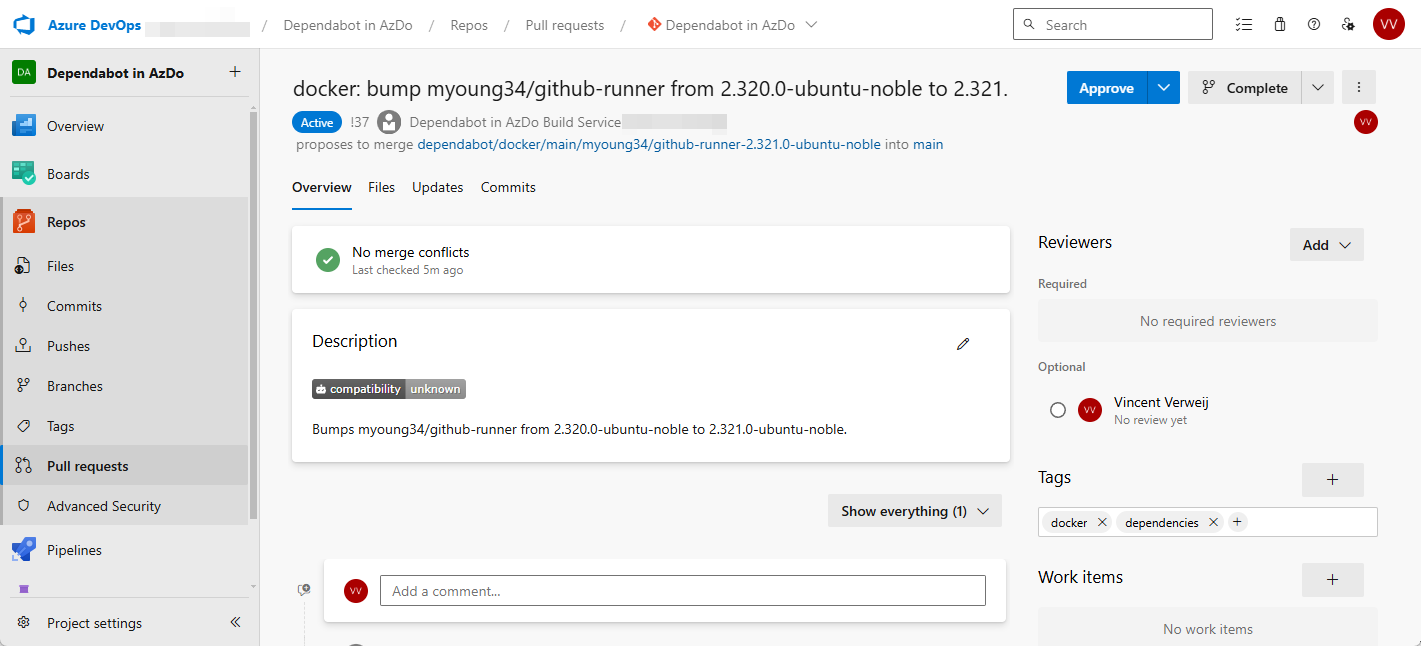The height and width of the screenshot is (646, 1421).
Task: Switch to the Updates tab
Action: pos(438,187)
